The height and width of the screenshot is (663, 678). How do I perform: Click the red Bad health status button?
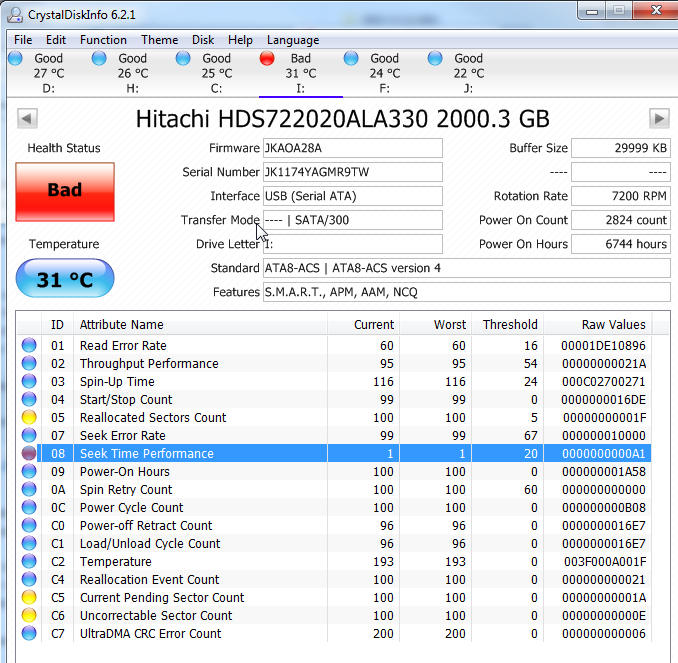click(x=65, y=192)
